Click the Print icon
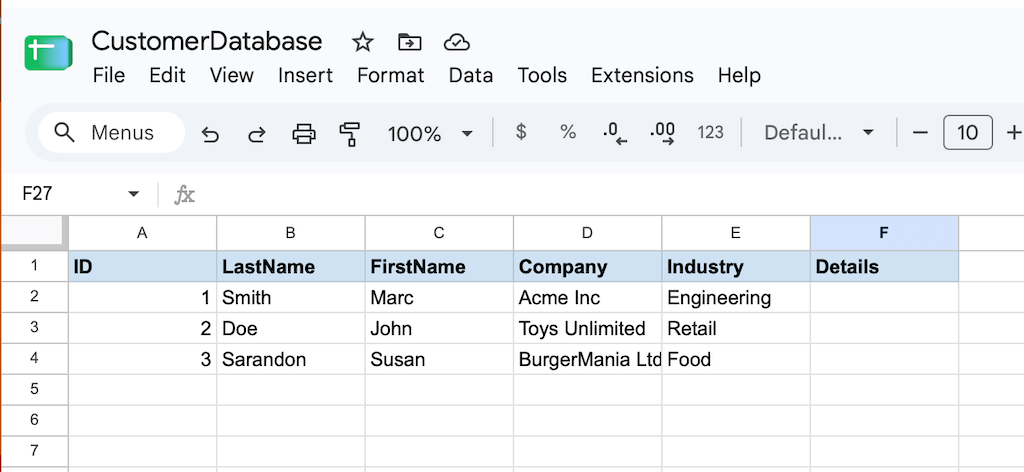 tap(304, 134)
